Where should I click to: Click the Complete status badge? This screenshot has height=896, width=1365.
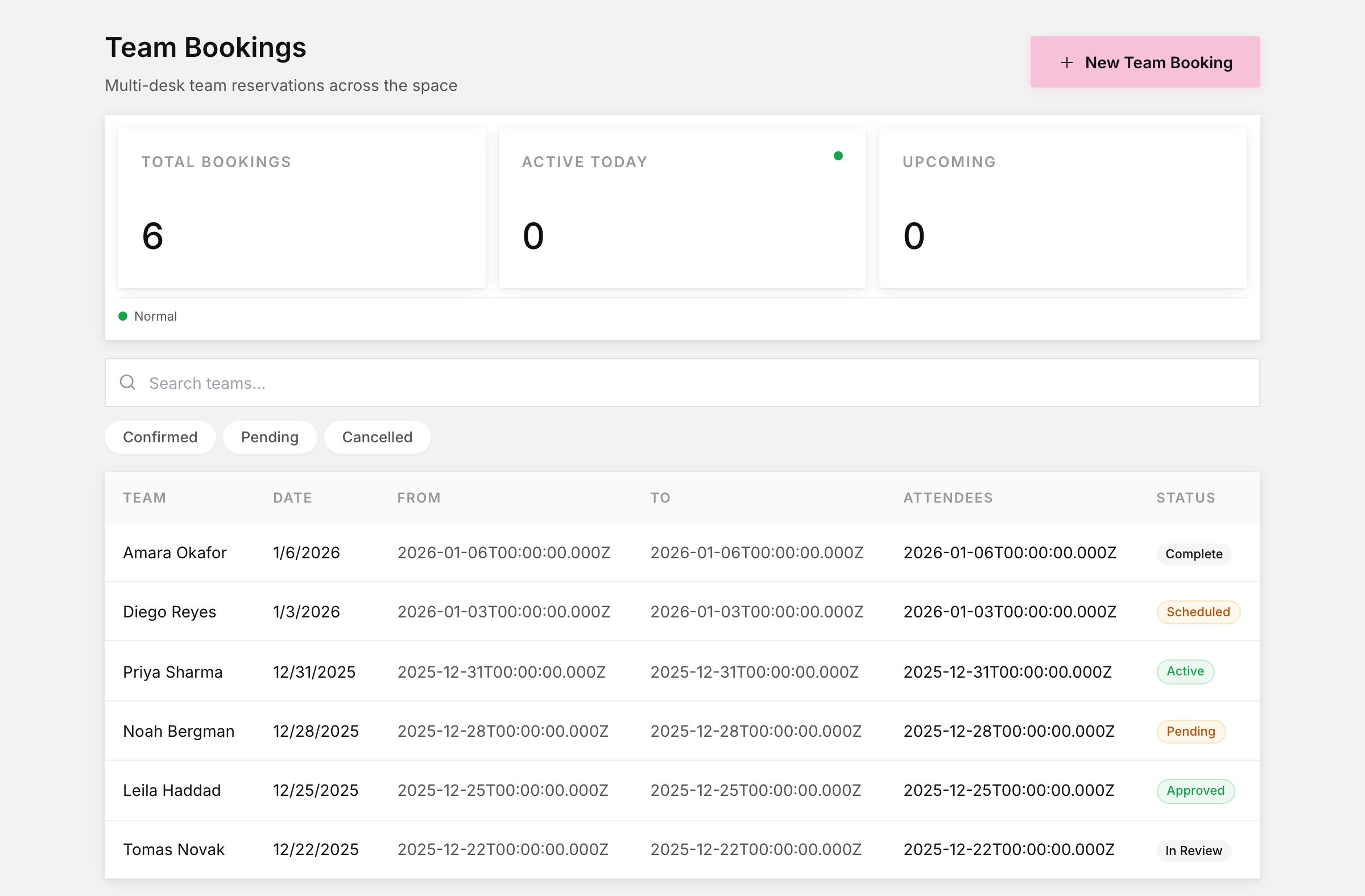coord(1193,554)
